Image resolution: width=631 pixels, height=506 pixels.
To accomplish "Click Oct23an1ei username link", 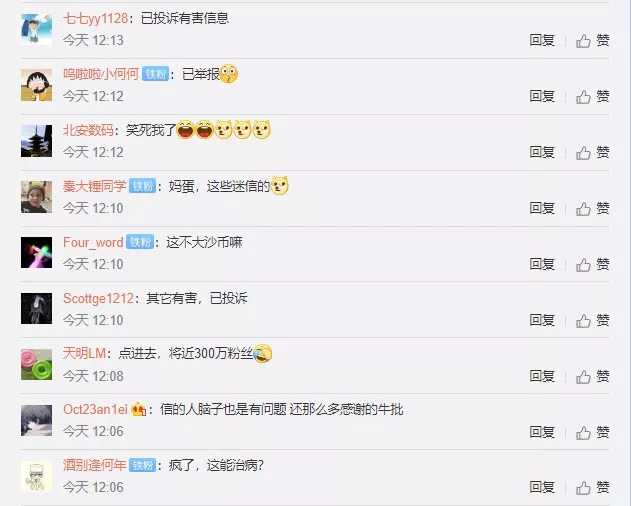I will pyautogui.click(x=95, y=409).
